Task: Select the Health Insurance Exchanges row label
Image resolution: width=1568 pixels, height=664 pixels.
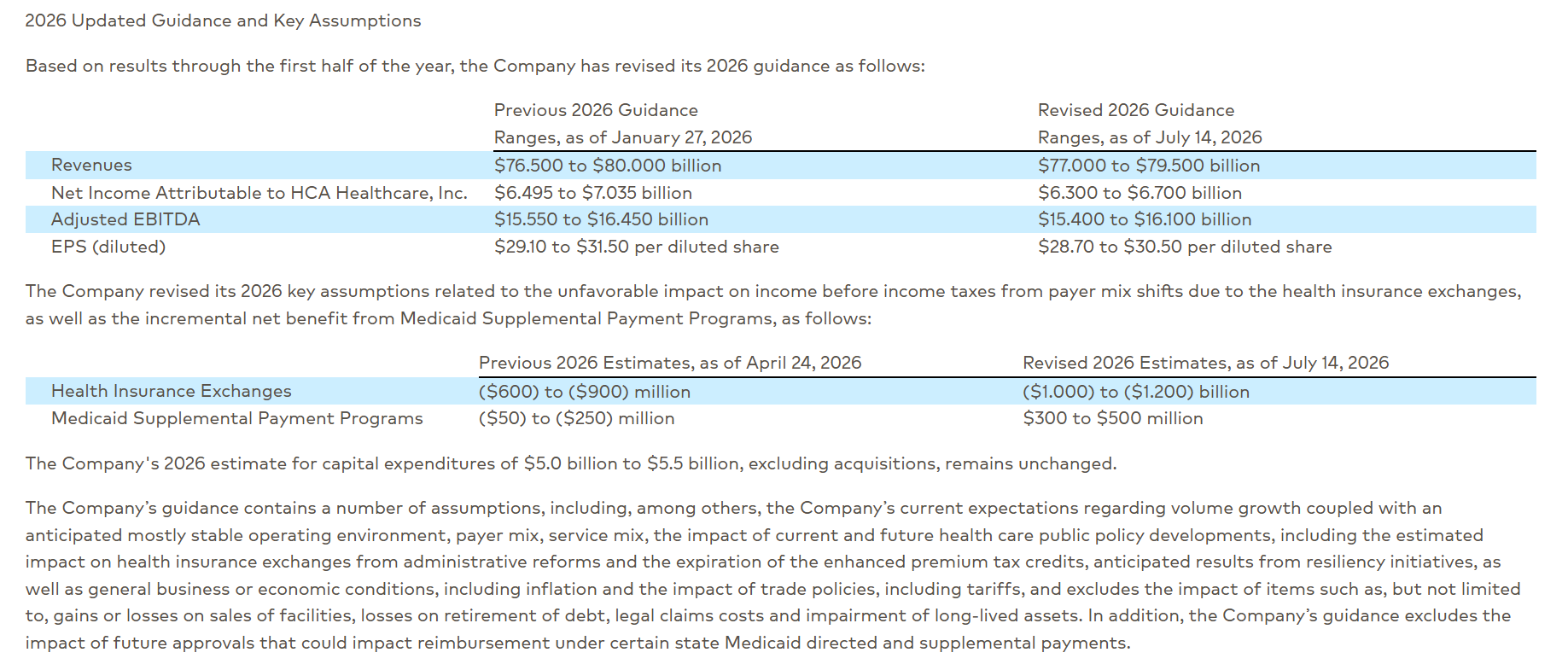Action: point(172,391)
